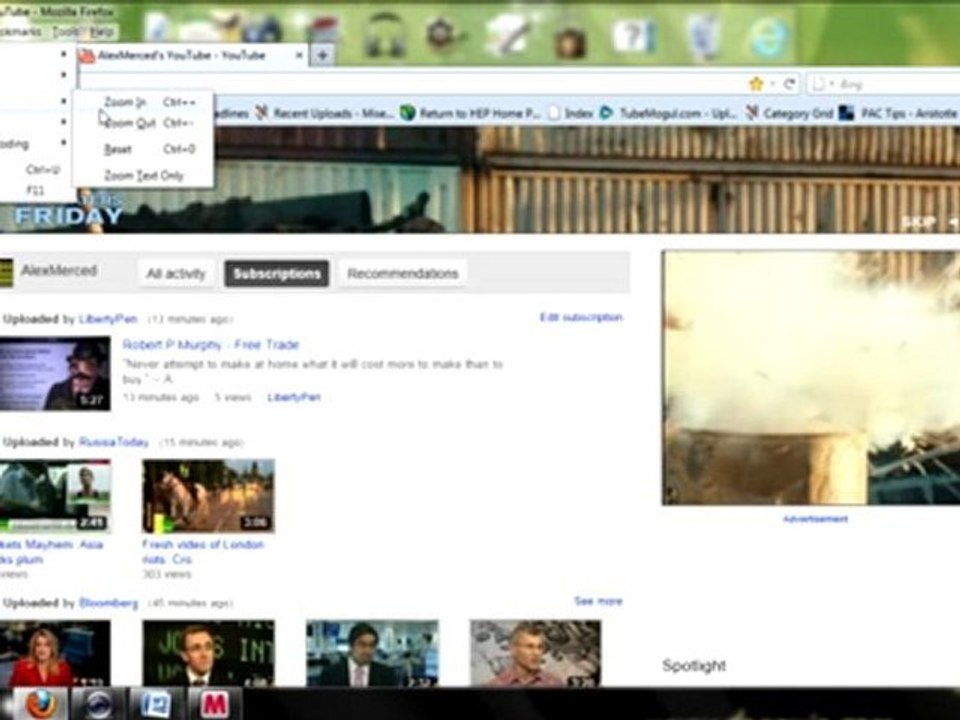This screenshot has width=960, height=720.
Task: Play Bloomberg thumbnail with man before green ticker
Action: coord(208,653)
